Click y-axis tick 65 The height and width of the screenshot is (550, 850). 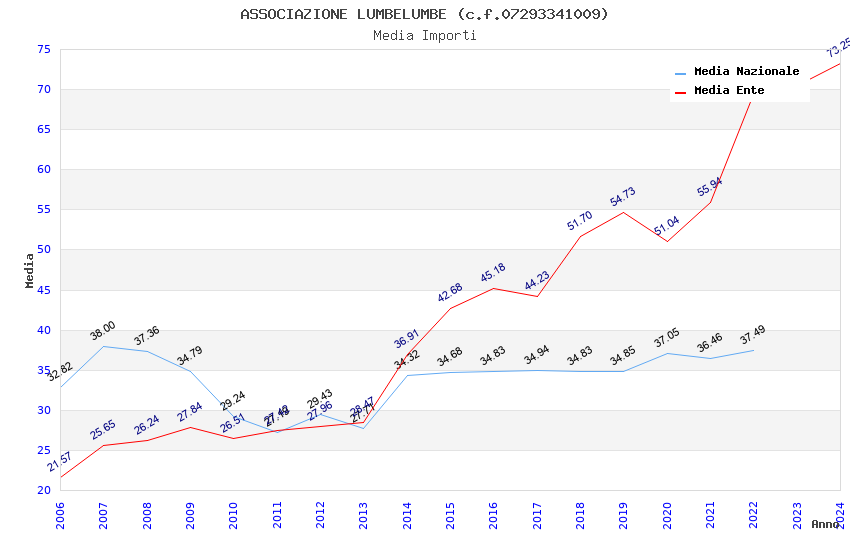click(x=44, y=130)
